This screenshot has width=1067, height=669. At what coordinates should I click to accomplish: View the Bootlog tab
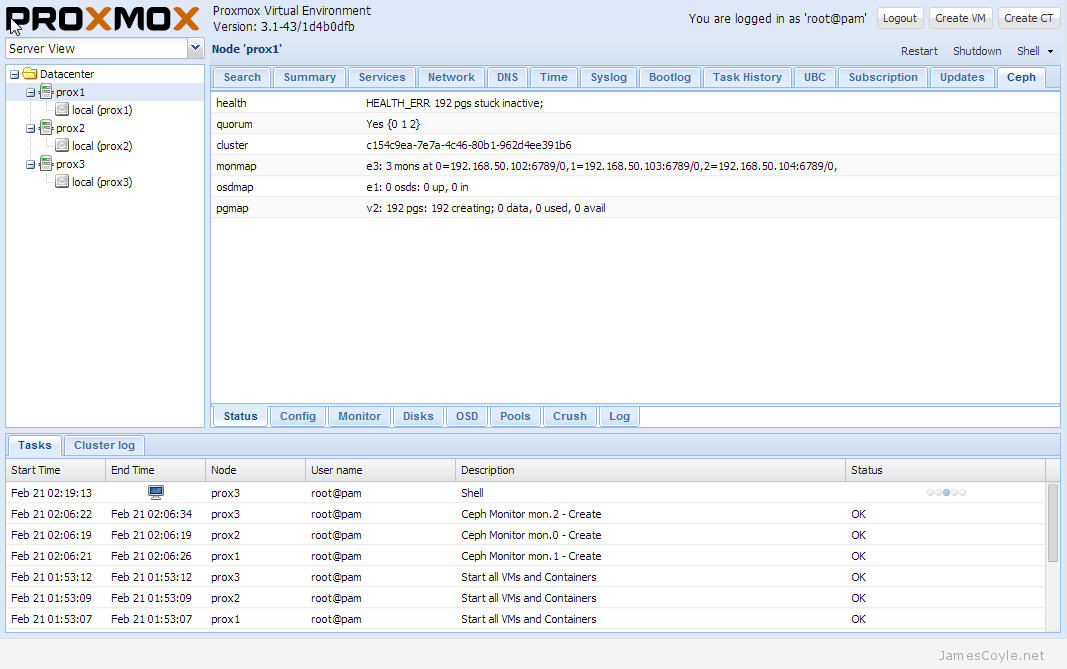tap(670, 78)
